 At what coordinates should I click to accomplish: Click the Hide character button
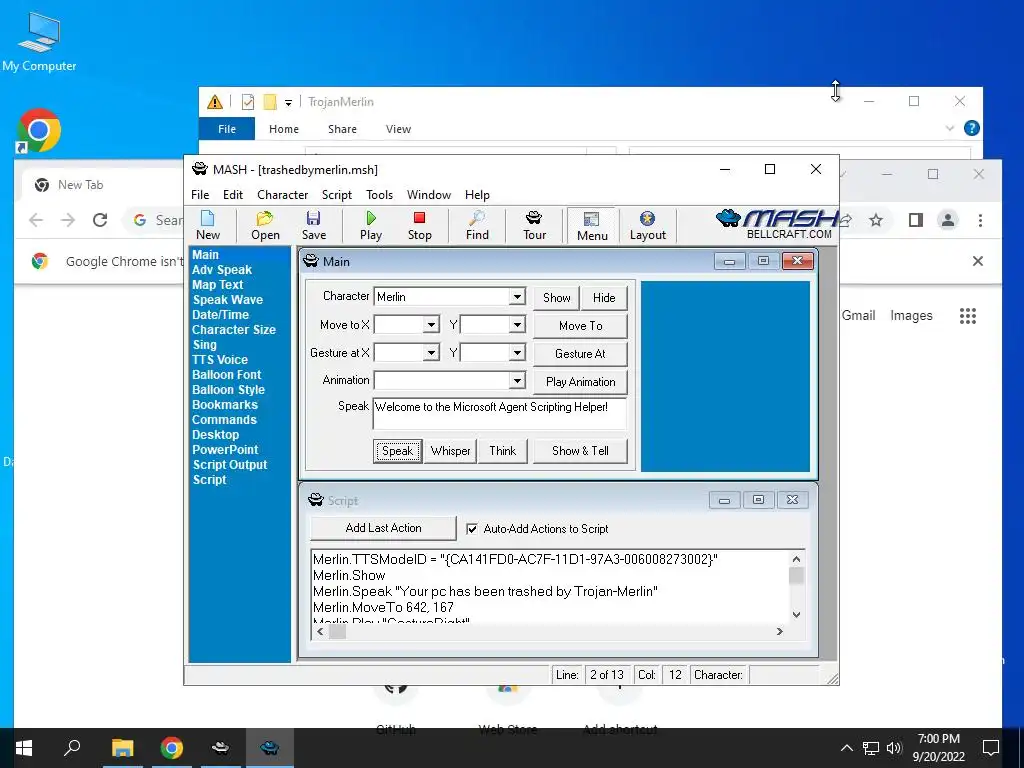[604, 298]
